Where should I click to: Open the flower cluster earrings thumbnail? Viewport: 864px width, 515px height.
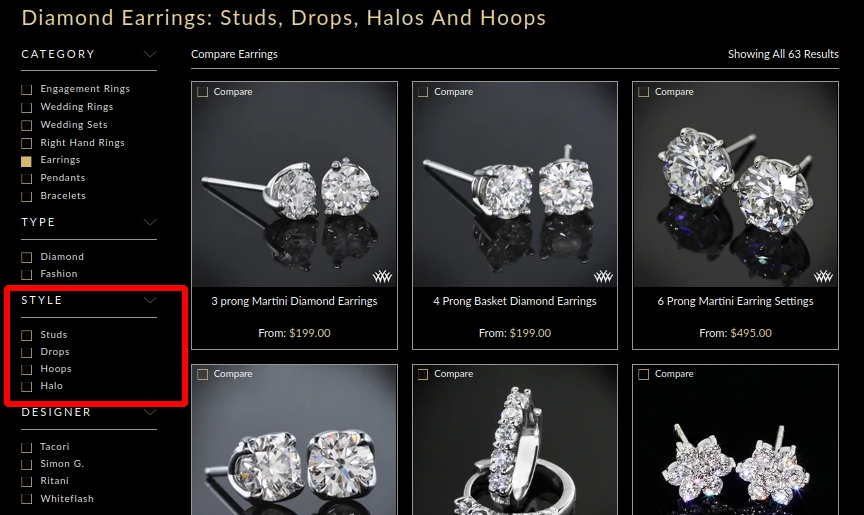(735, 440)
